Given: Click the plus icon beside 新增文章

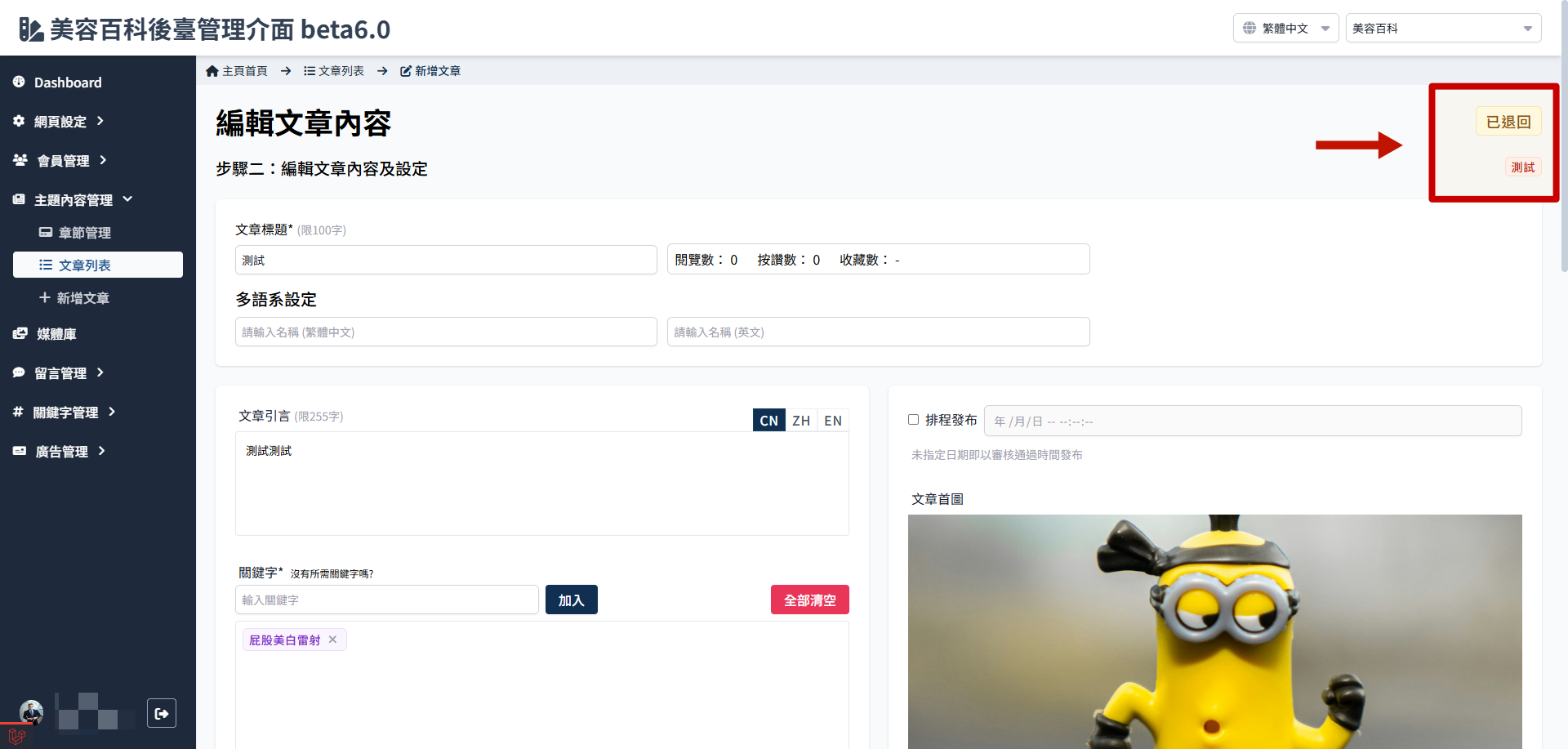Looking at the screenshot, I should tap(45, 297).
